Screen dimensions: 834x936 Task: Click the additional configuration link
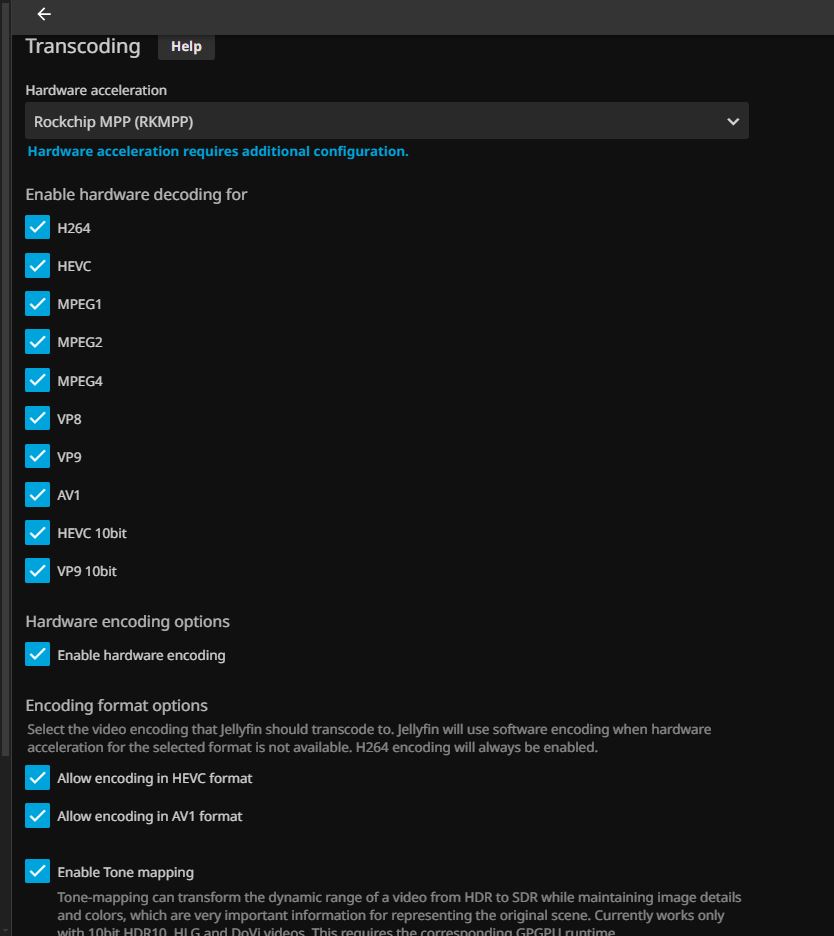[x=218, y=151]
